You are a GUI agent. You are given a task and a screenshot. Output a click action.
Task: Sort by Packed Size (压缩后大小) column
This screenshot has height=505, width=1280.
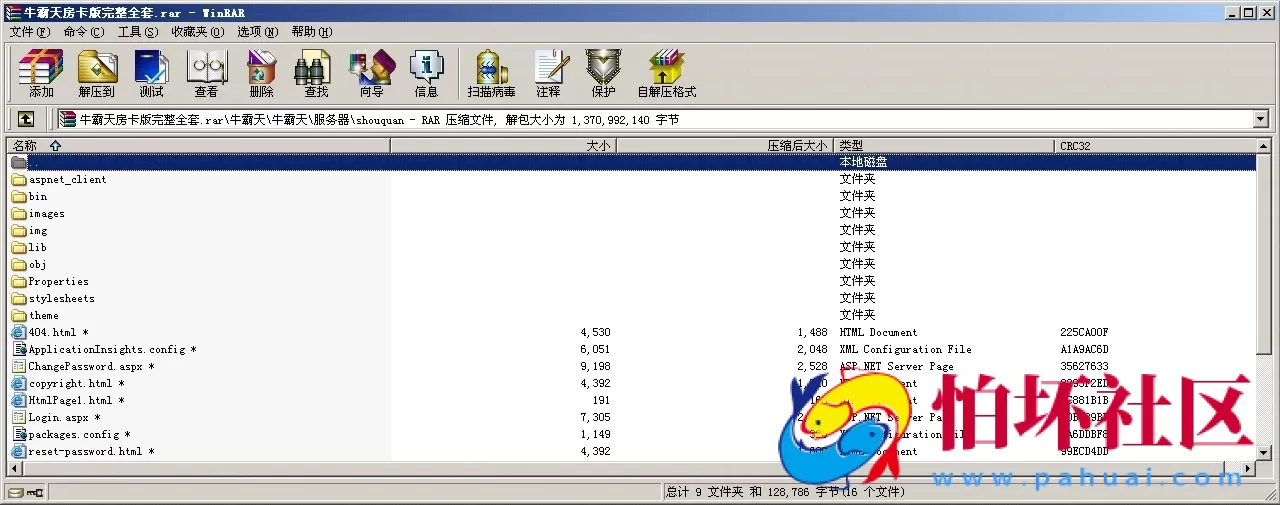[726, 146]
